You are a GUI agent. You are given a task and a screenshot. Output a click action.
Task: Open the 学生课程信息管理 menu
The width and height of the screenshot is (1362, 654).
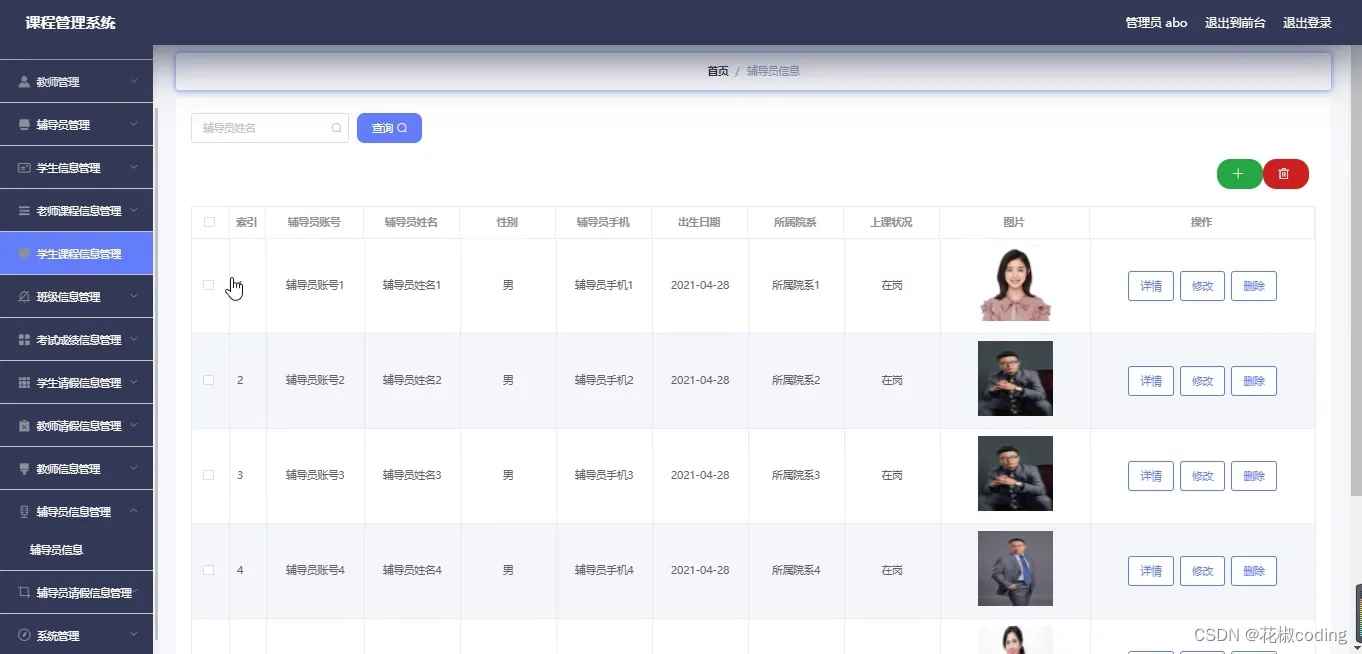tap(76, 254)
